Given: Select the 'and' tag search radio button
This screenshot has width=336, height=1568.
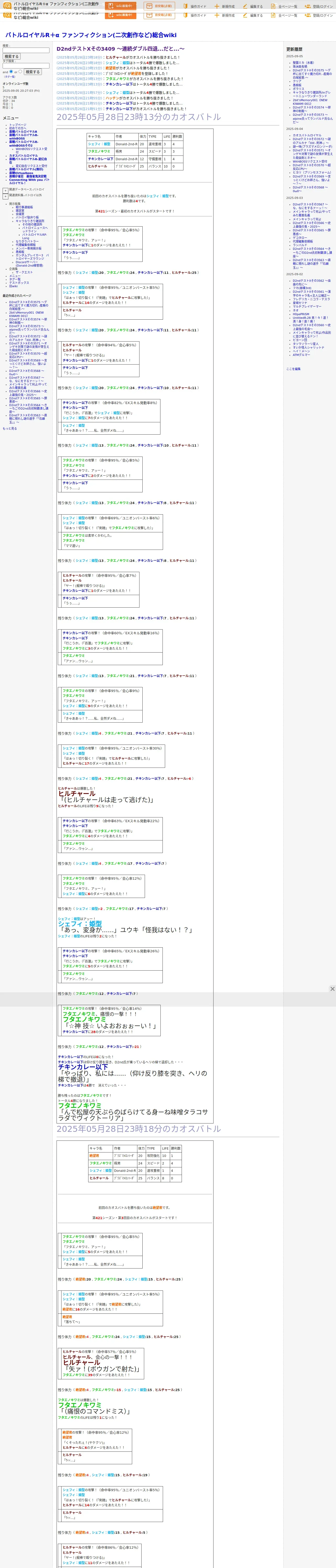Looking at the screenshot, I should [12, 72].
